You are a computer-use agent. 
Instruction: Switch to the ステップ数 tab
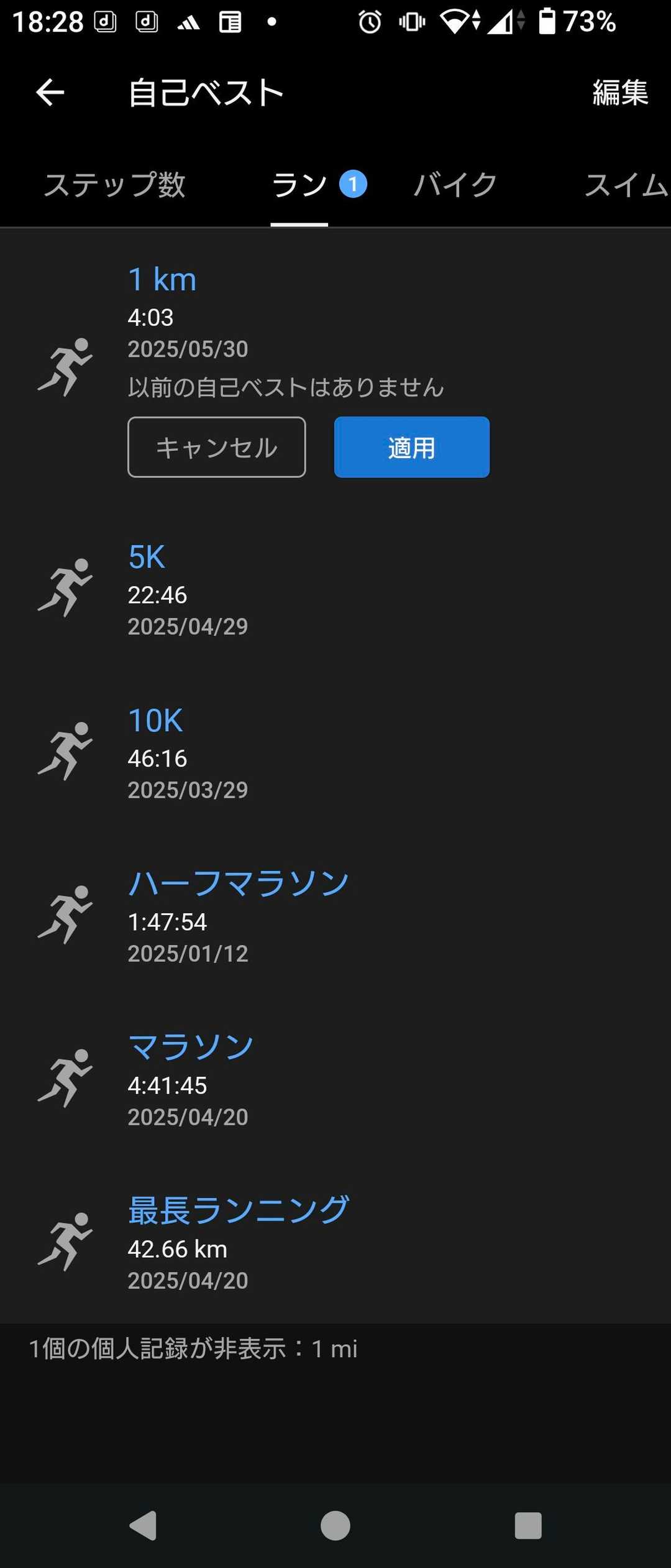[115, 185]
